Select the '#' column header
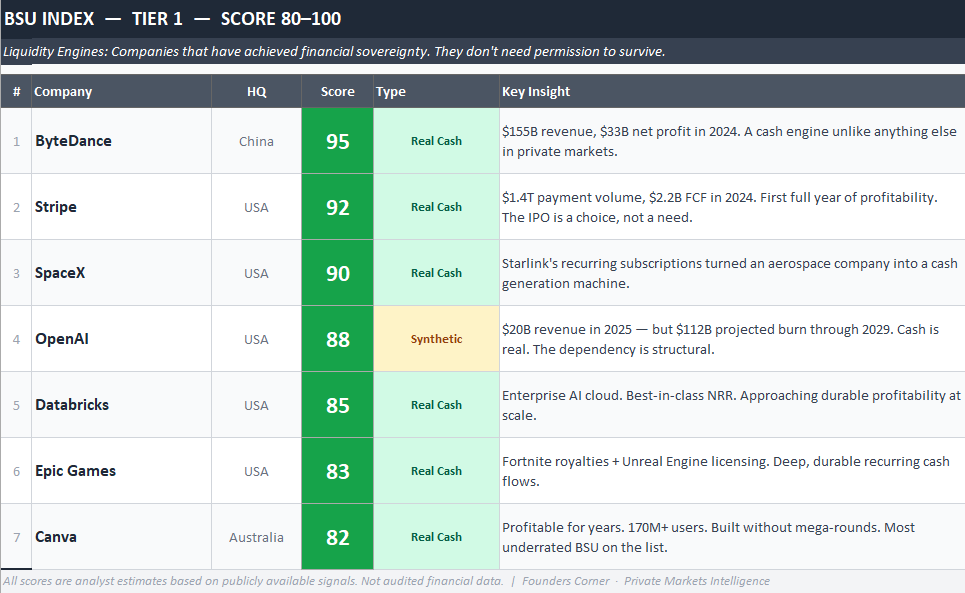This screenshot has height=593, width=965. (17, 92)
